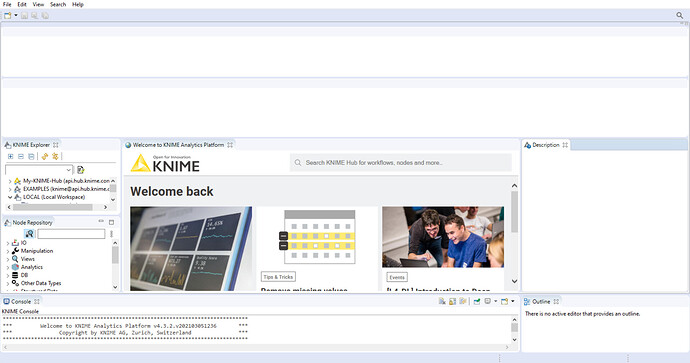The width and height of the screenshot is (690, 363).
Task: Toggle Pin Console icon in Console toolbar
Action: (x=477, y=301)
